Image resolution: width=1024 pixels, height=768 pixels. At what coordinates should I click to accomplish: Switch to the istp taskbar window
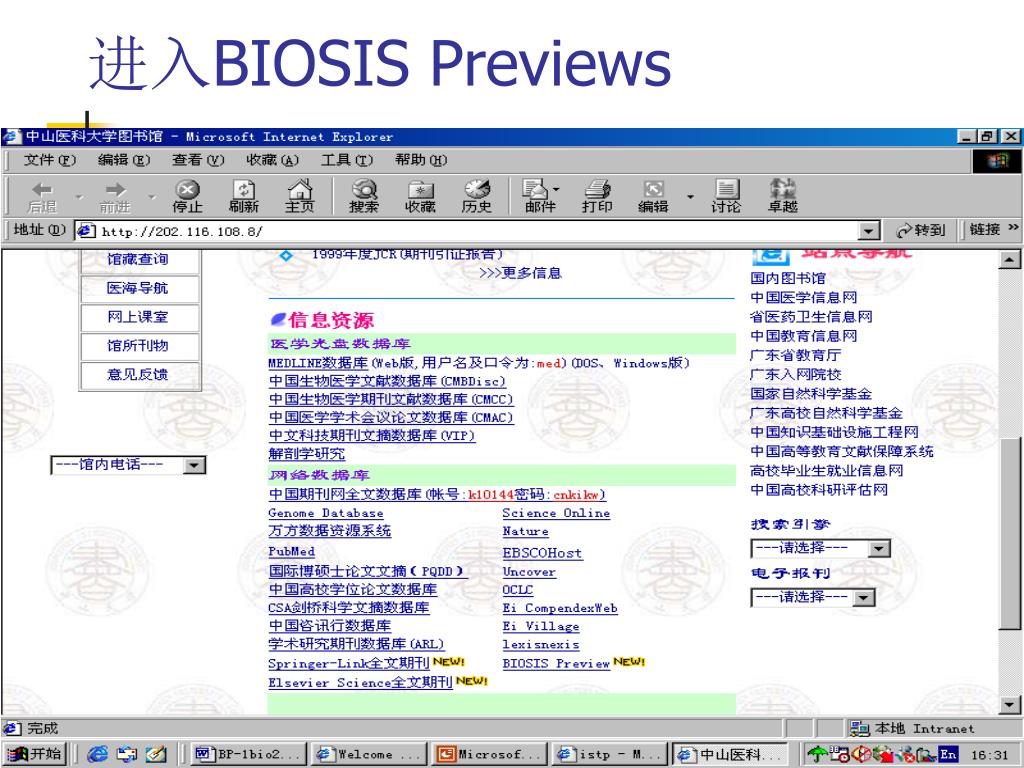click(610, 754)
